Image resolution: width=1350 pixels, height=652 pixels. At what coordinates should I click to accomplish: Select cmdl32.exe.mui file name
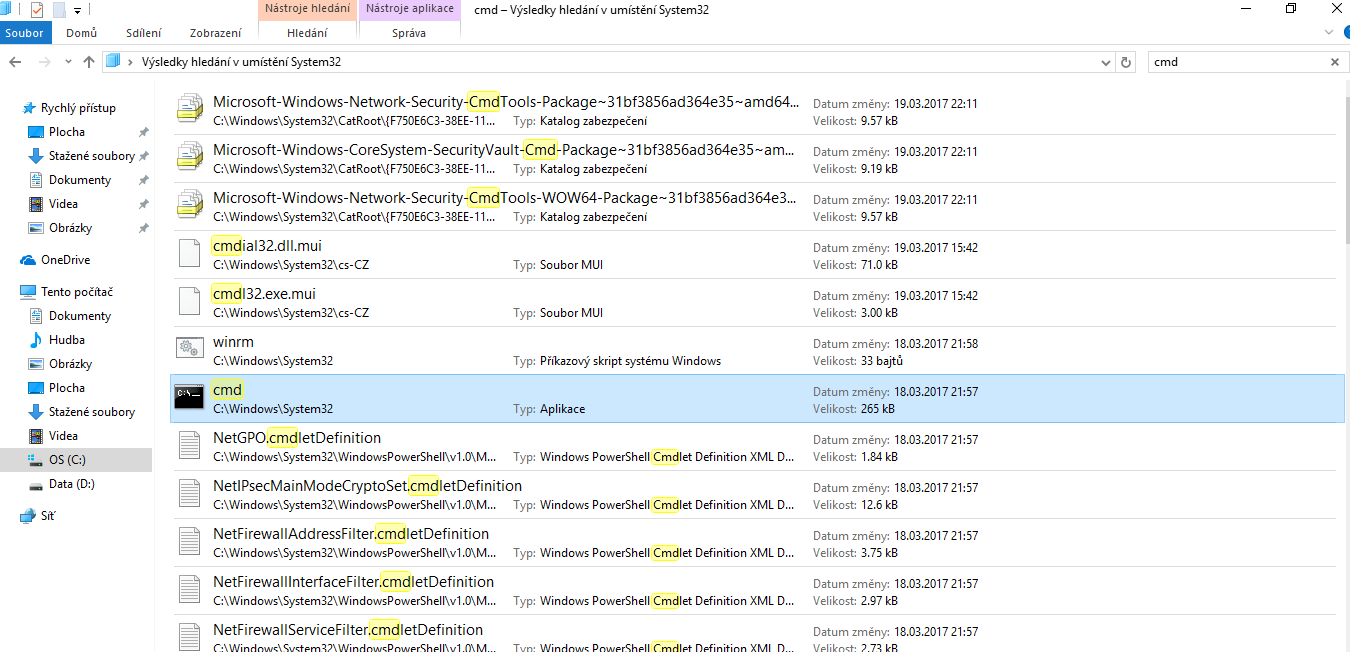click(x=264, y=294)
